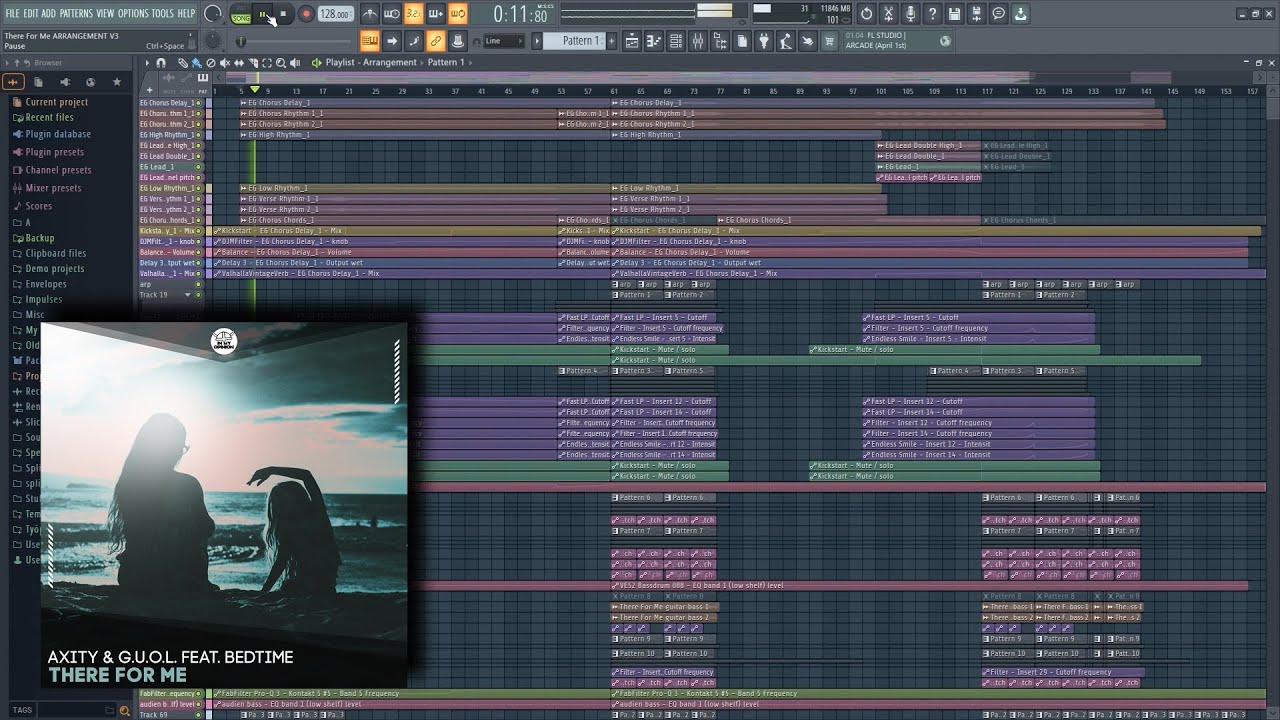Screen dimensions: 1280x720
Task: Open the mixer window icon
Action: (x=697, y=41)
